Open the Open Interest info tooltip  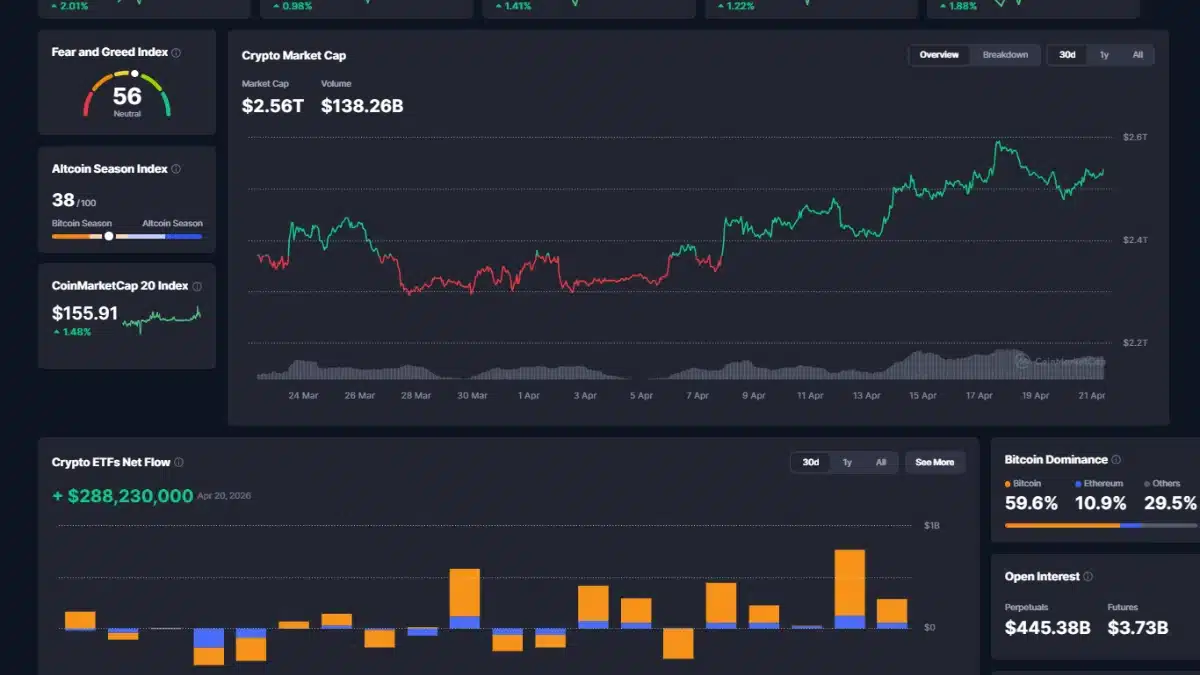[1087, 576]
